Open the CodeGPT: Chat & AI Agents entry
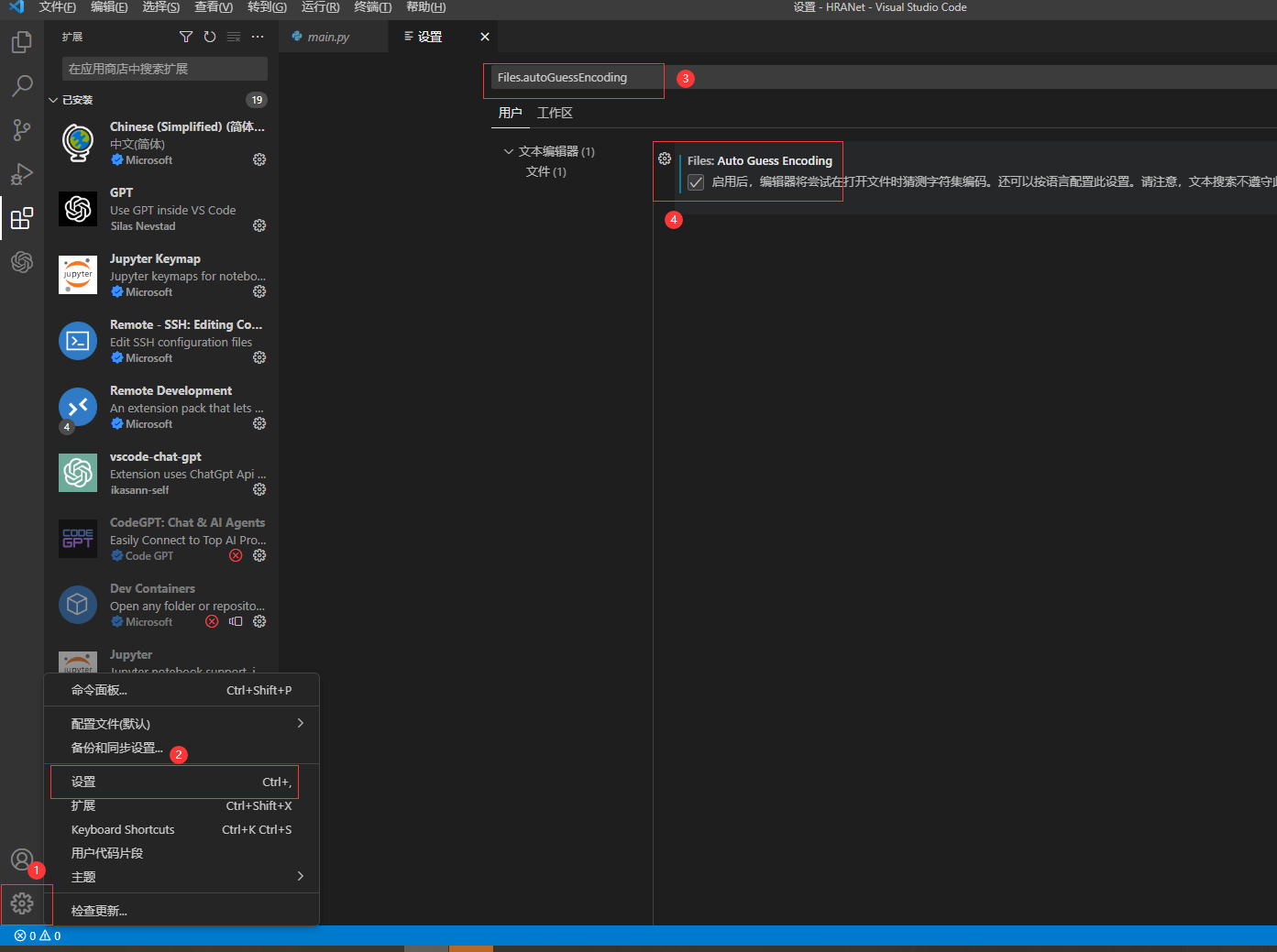The height and width of the screenshot is (952, 1277). pyautogui.click(x=161, y=539)
